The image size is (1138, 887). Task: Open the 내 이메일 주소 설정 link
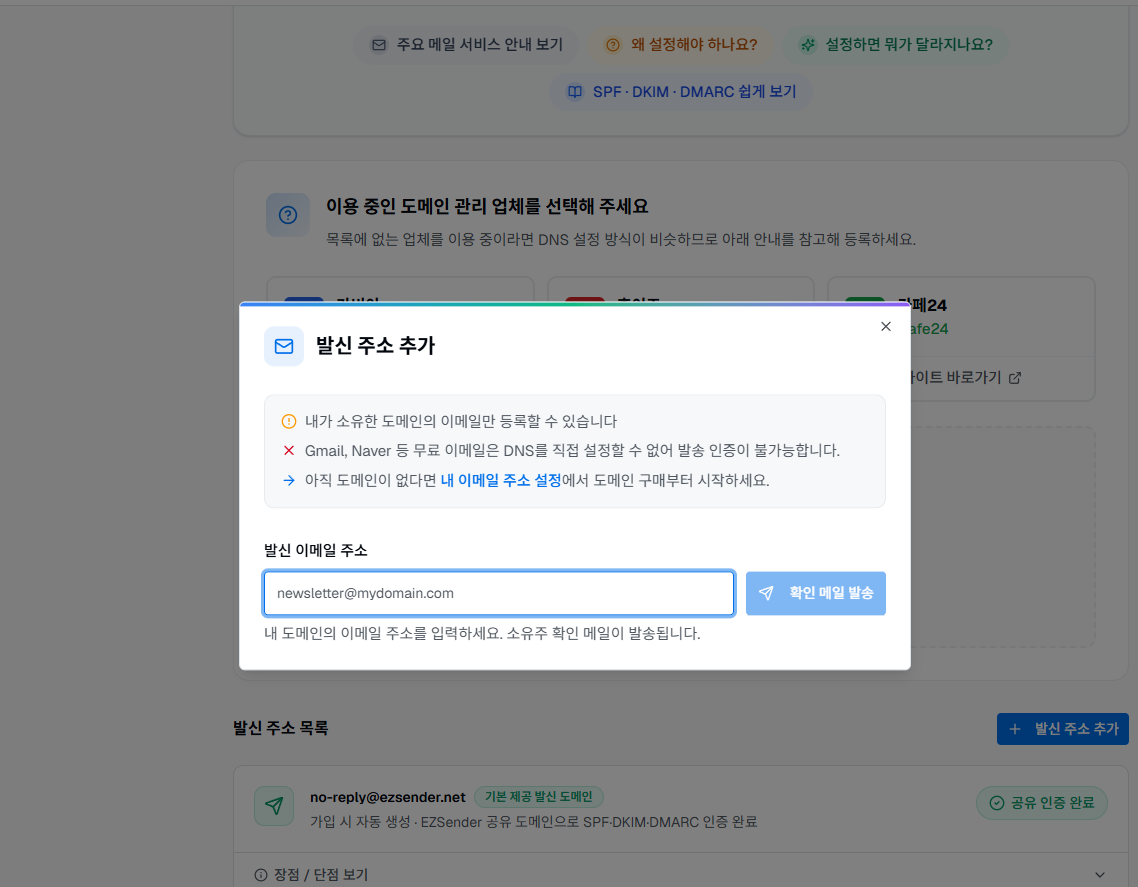(501, 480)
